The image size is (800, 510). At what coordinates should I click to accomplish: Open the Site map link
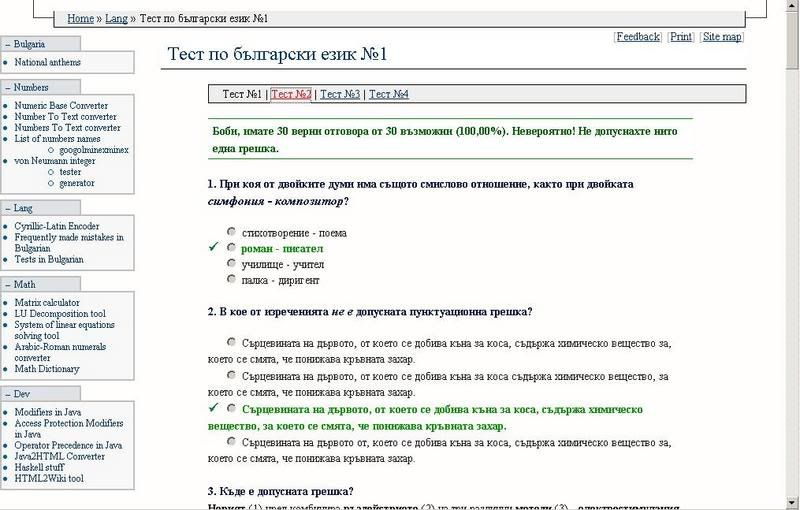[x=722, y=37]
